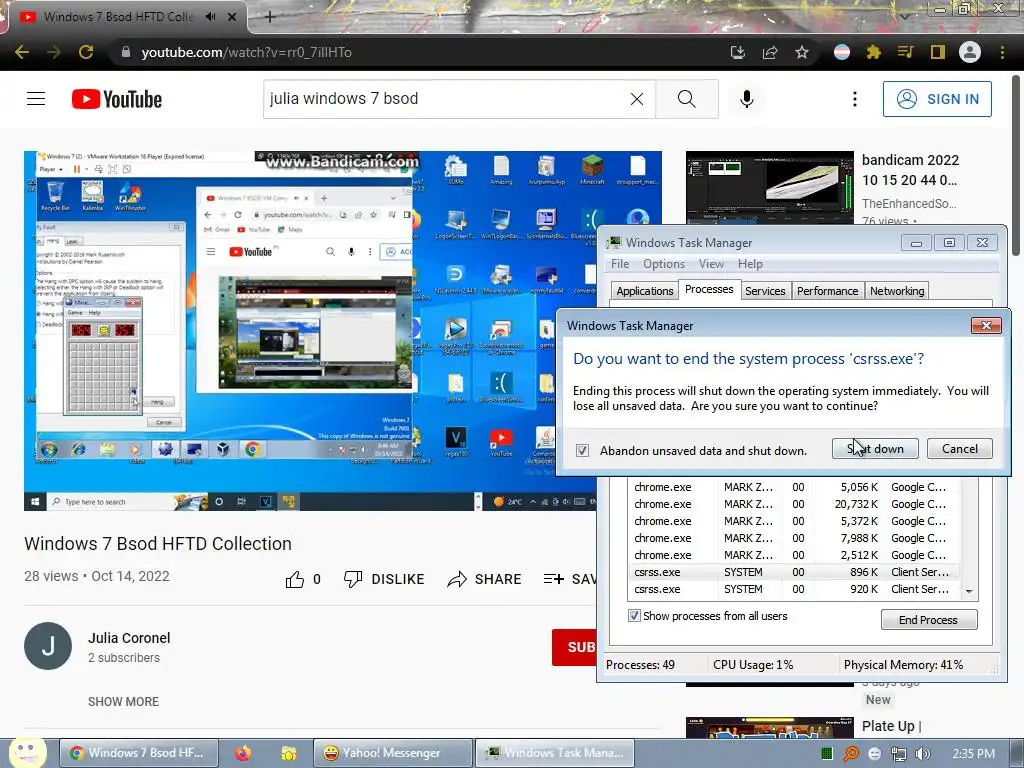Open the Options menu in Task Manager
Image resolution: width=1024 pixels, height=768 pixels.
point(664,264)
